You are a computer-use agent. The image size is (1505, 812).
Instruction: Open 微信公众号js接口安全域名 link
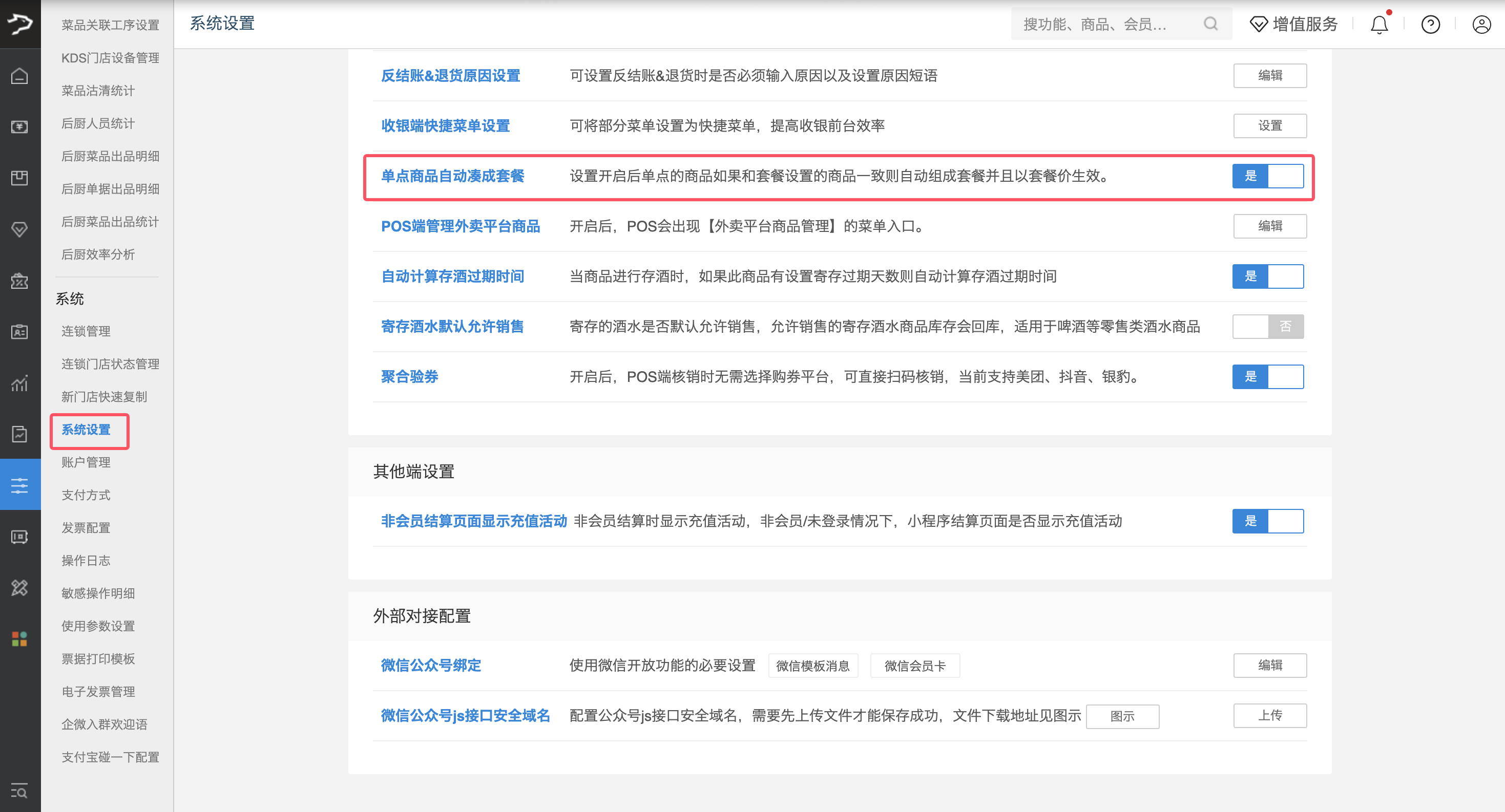(465, 716)
